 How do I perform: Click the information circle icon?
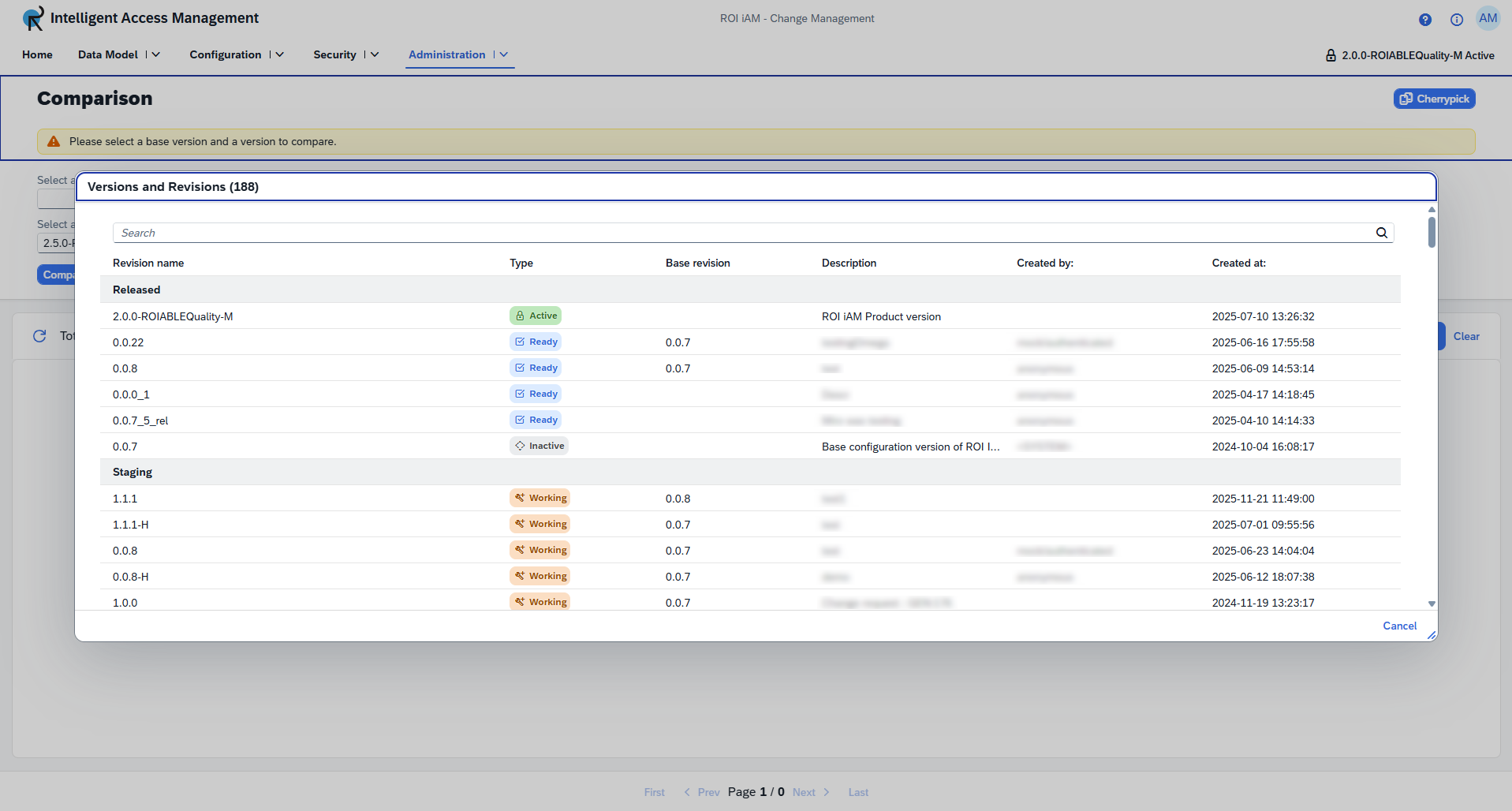click(x=1457, y=19)
